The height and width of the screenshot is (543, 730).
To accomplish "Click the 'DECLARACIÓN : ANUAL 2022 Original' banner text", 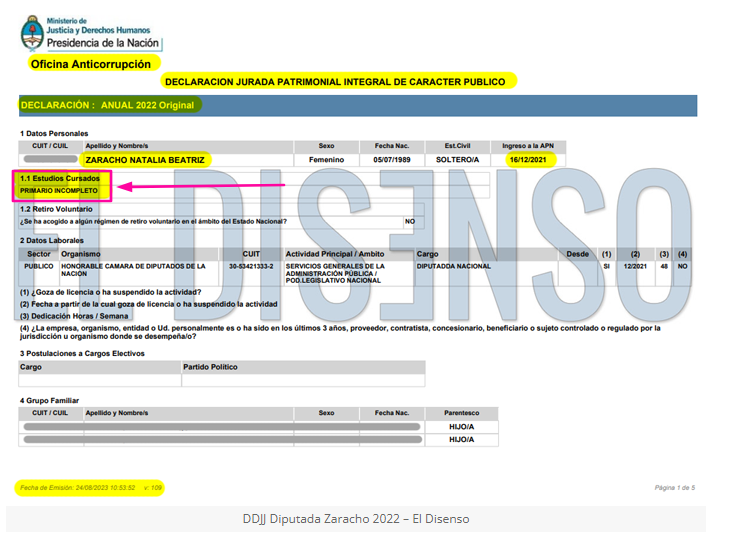I will pyautogui.click(x=107, y=105).
